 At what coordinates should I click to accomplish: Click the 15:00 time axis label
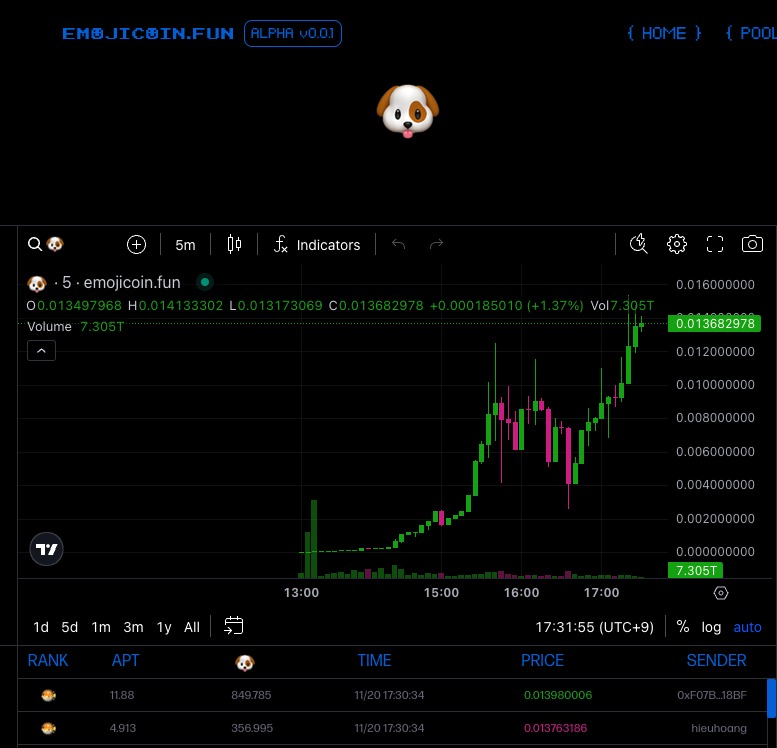tap(441, 593)
